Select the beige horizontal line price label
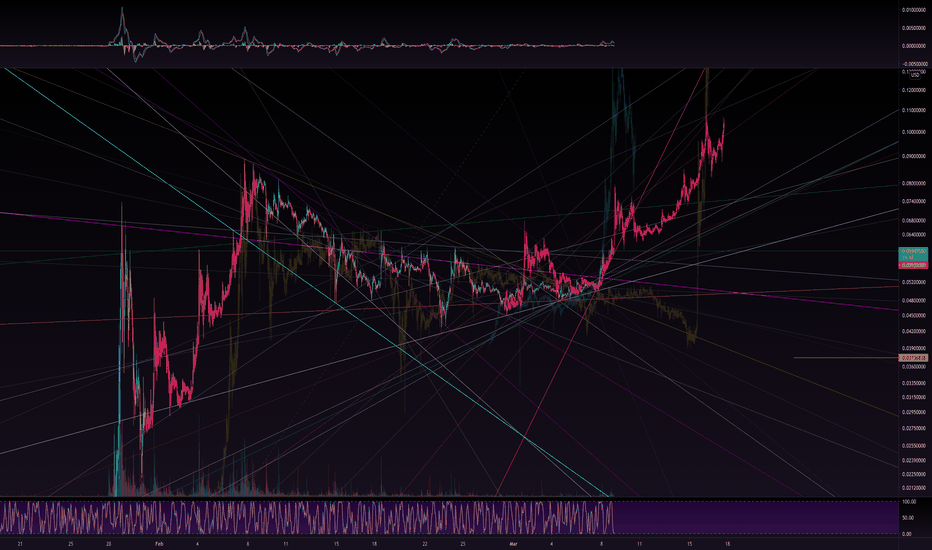This screenshot has width=932, height=550. pos(914,358)
